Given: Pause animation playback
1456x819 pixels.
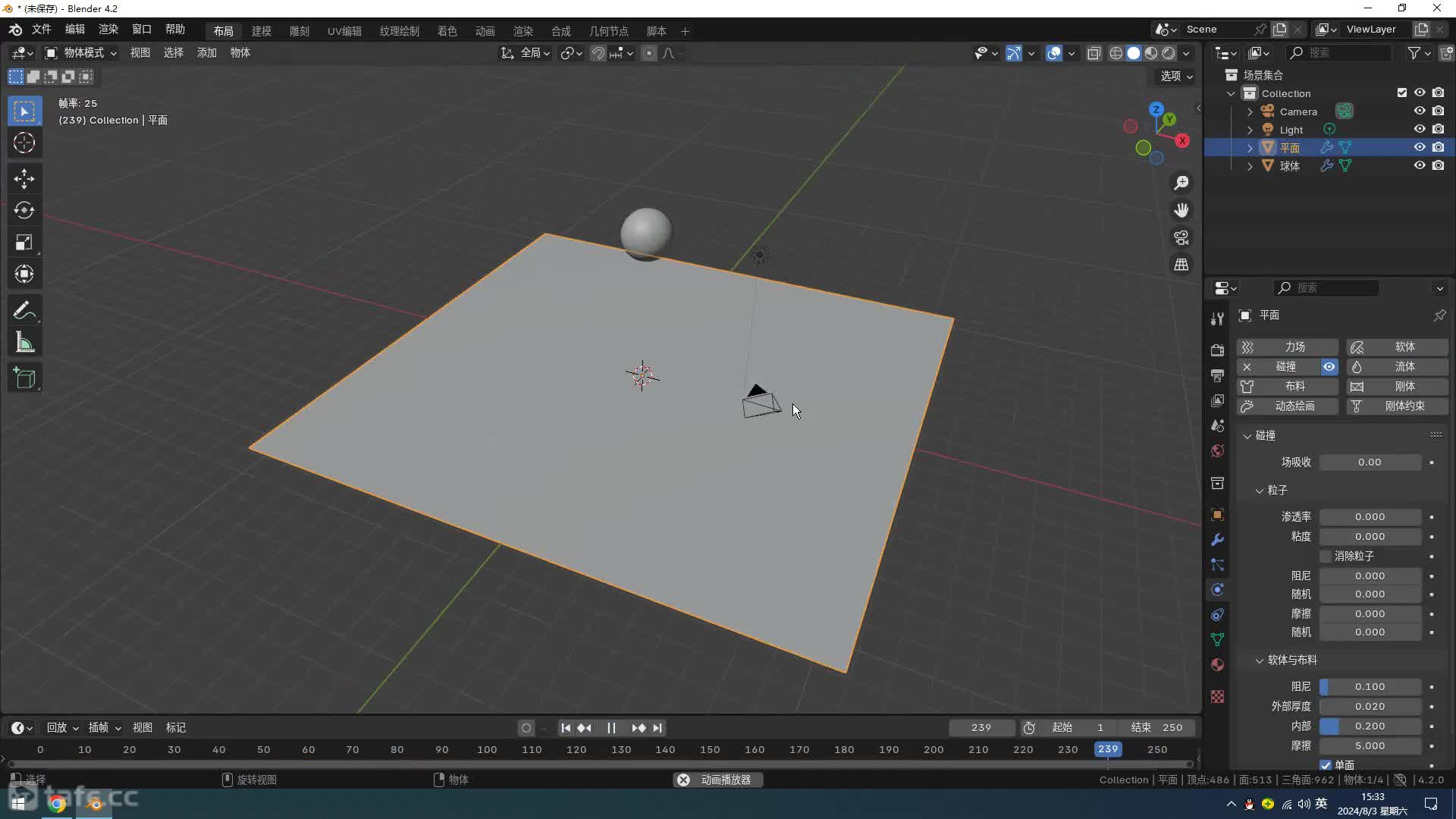Looking at the screenshot, I should (x=611, y=728).
